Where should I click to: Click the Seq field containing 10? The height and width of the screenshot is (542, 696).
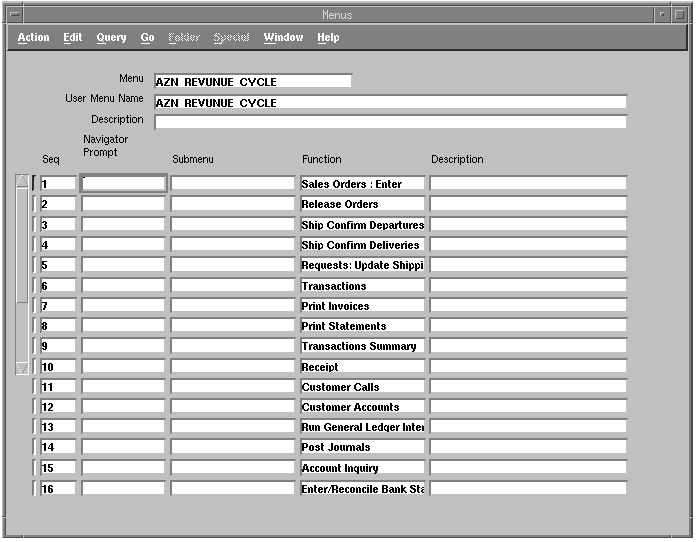[x=58, y=366]
